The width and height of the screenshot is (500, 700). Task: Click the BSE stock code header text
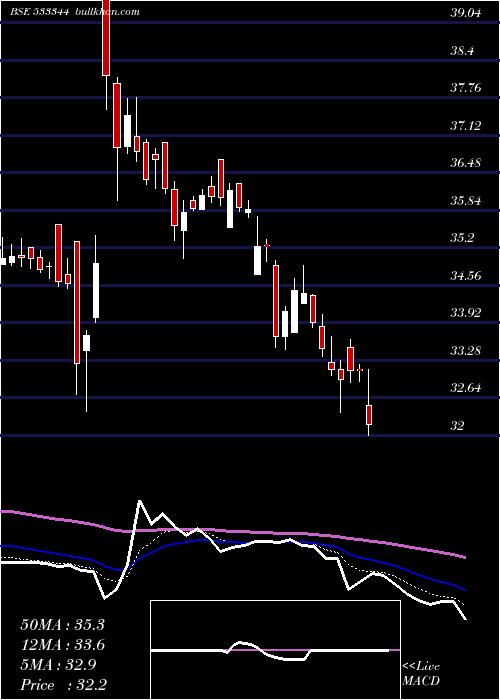[x=39, y=12]
